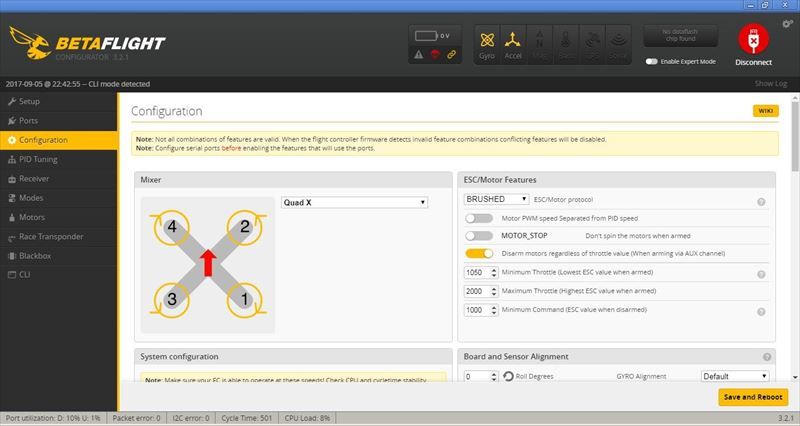
Task: Click the arming warning triangle icon
Action: pos(418,55)
